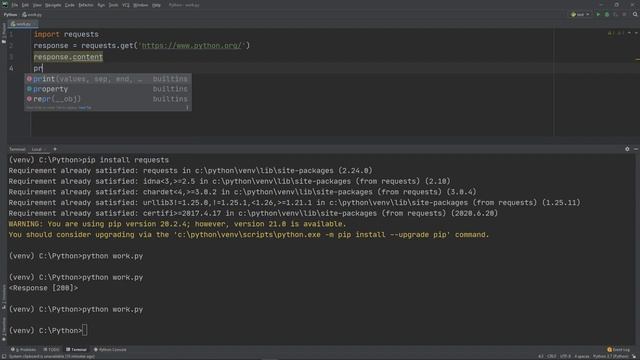The width and height of the screenshot is (640, 360).
Task: Open the Tools menu
Action: (113, 5)
